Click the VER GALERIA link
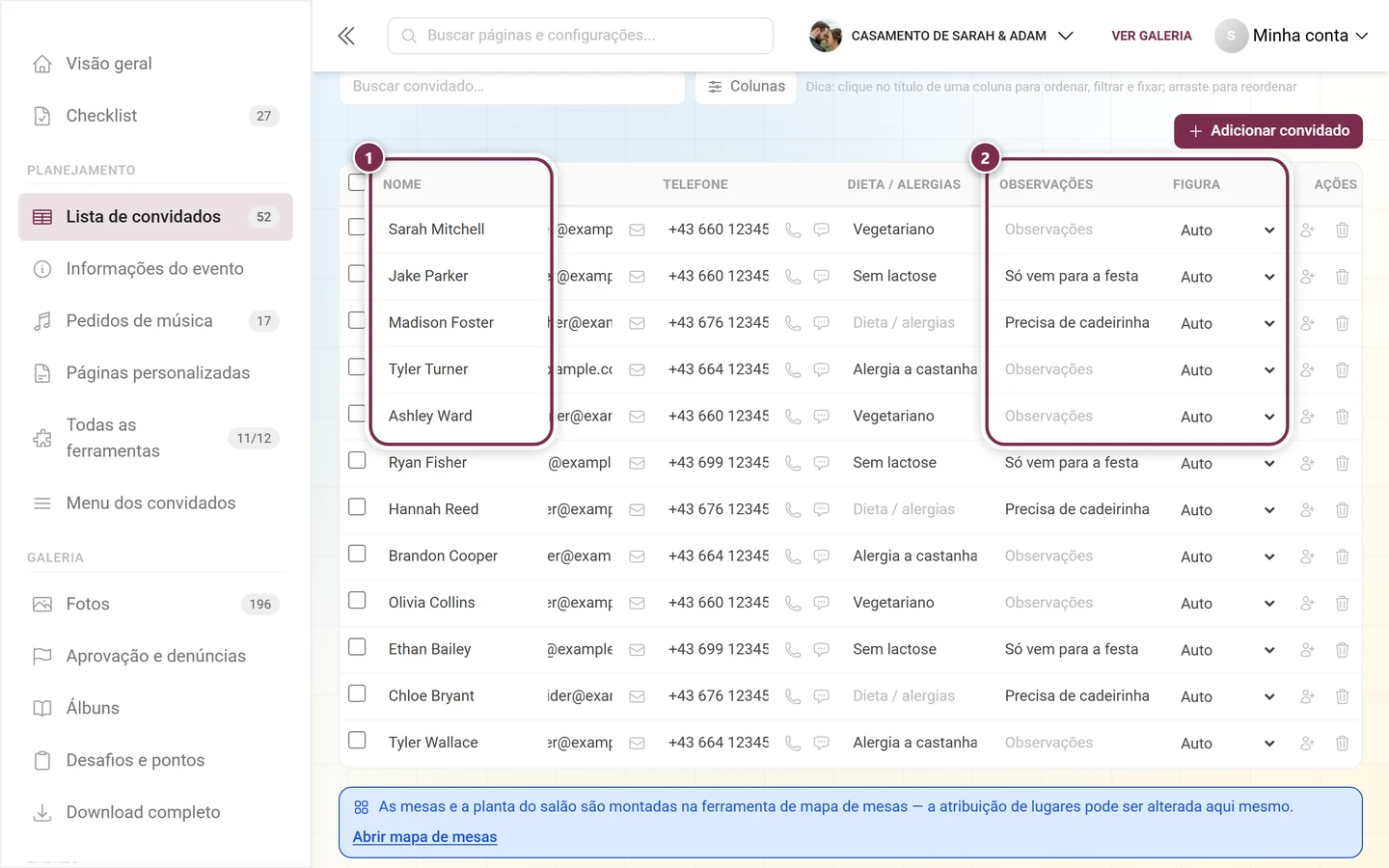Viewport: 1389px width, 868px height. [x=1152, y=36]
